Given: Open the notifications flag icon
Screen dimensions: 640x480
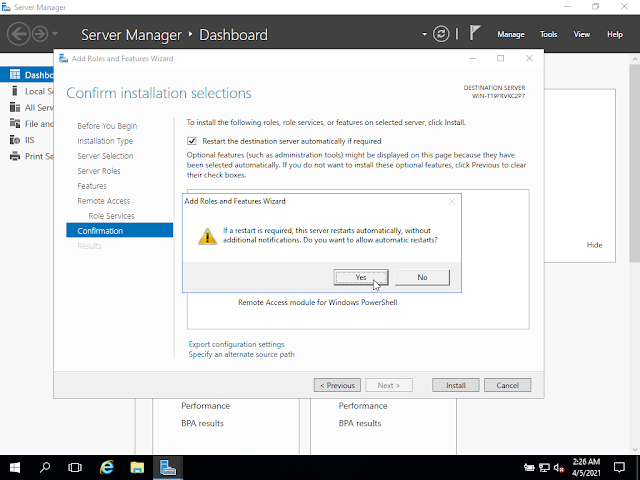Looking at the screenshot, I should click(474, 33).
